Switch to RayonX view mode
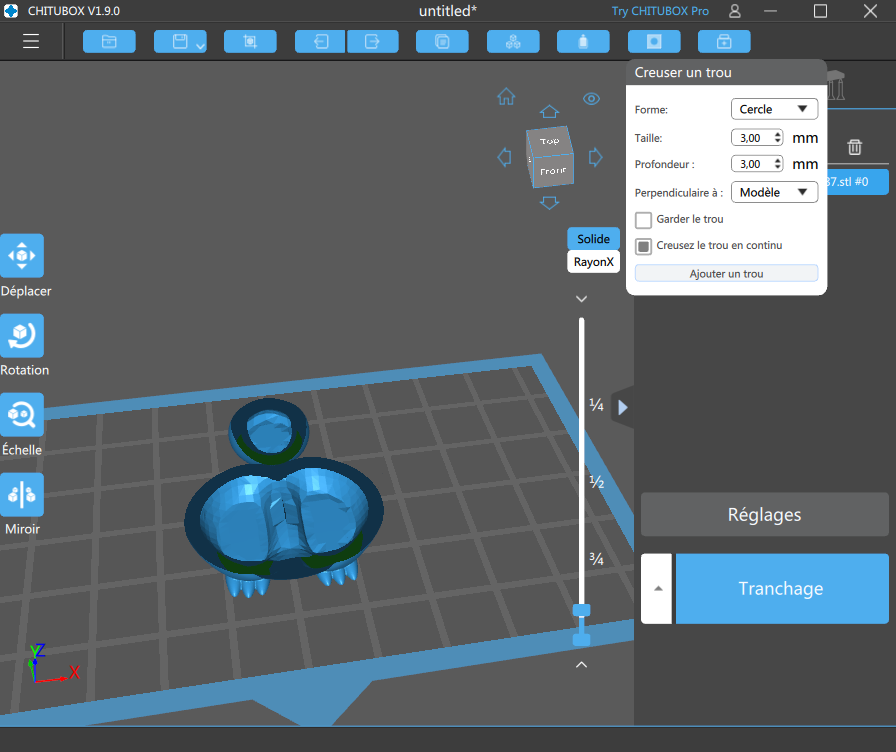Screen dimensions: 896x752 [x=593, y=262]
